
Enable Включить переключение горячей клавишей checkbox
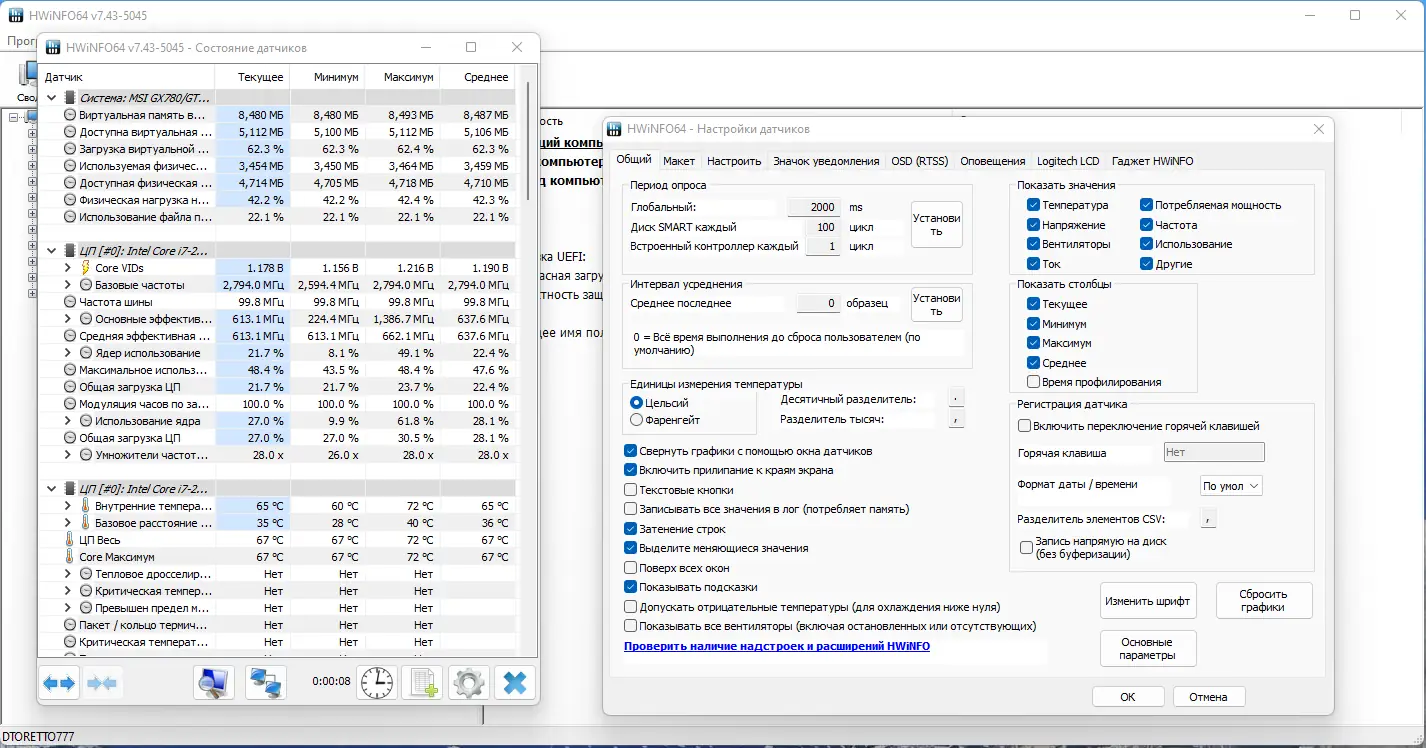(1024, 426)
